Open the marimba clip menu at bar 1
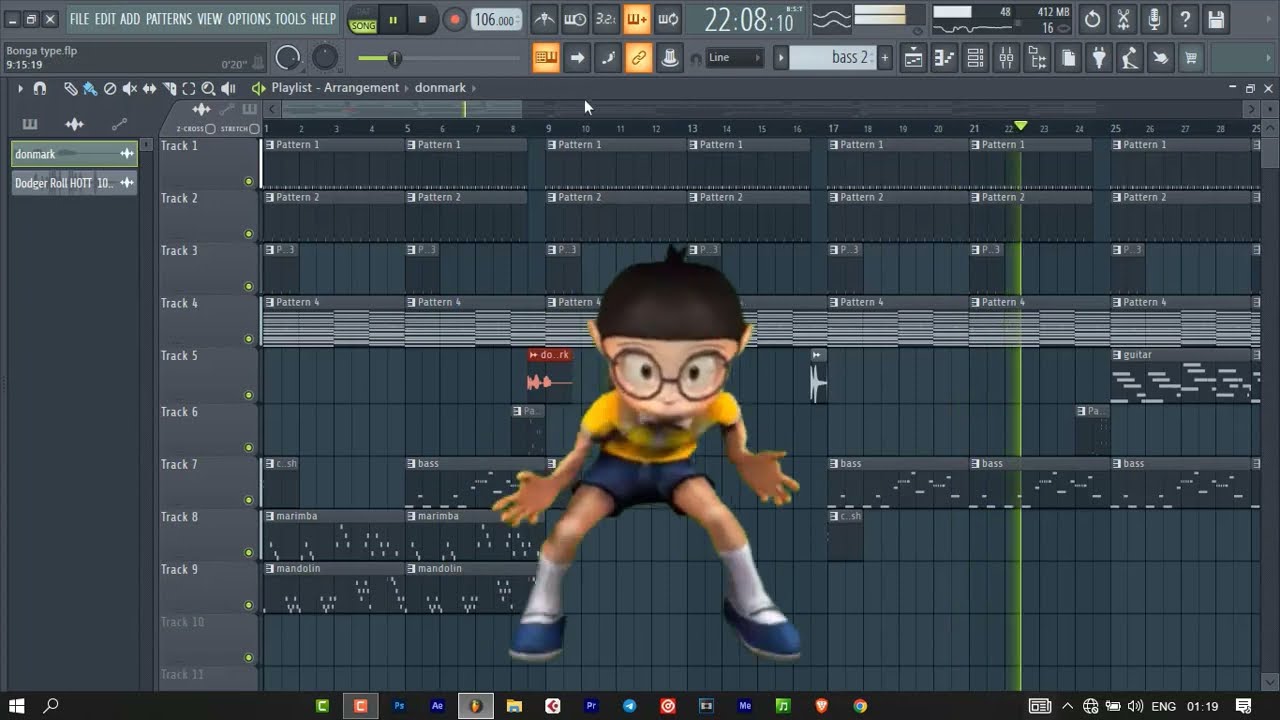Screen dimensions: 1280x720 (270, 517)
